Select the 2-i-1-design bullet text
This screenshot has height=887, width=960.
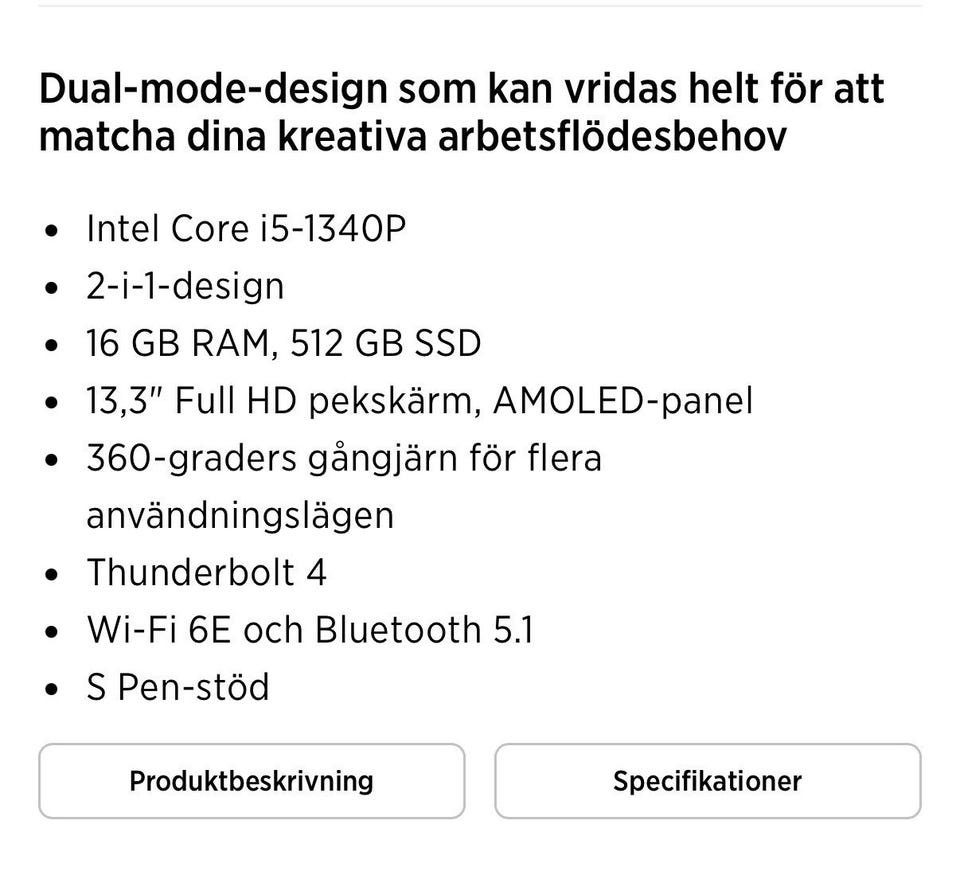pyautogui.click(x=185, y=287)
